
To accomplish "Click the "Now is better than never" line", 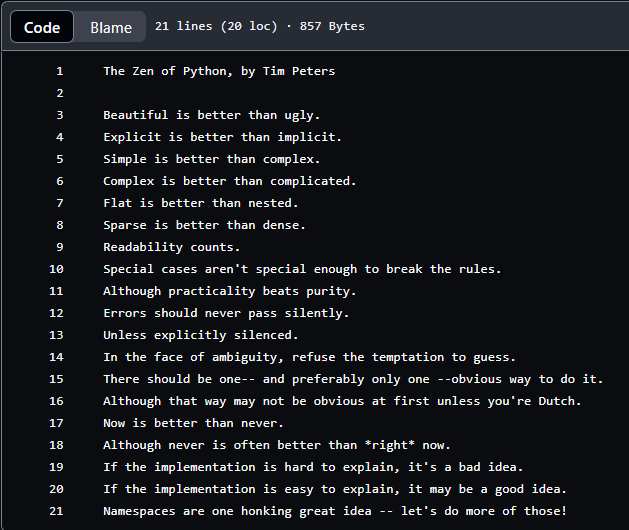I will pos(193,423).
